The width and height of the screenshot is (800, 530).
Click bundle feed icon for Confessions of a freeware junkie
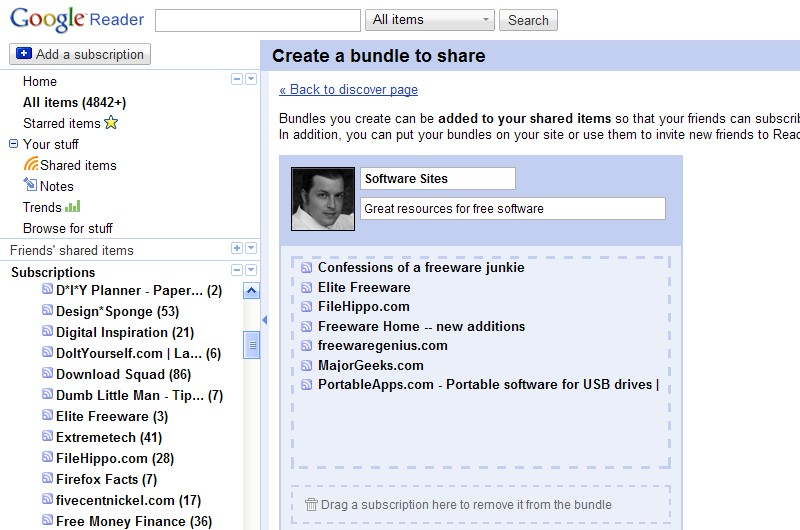point(306,268)
